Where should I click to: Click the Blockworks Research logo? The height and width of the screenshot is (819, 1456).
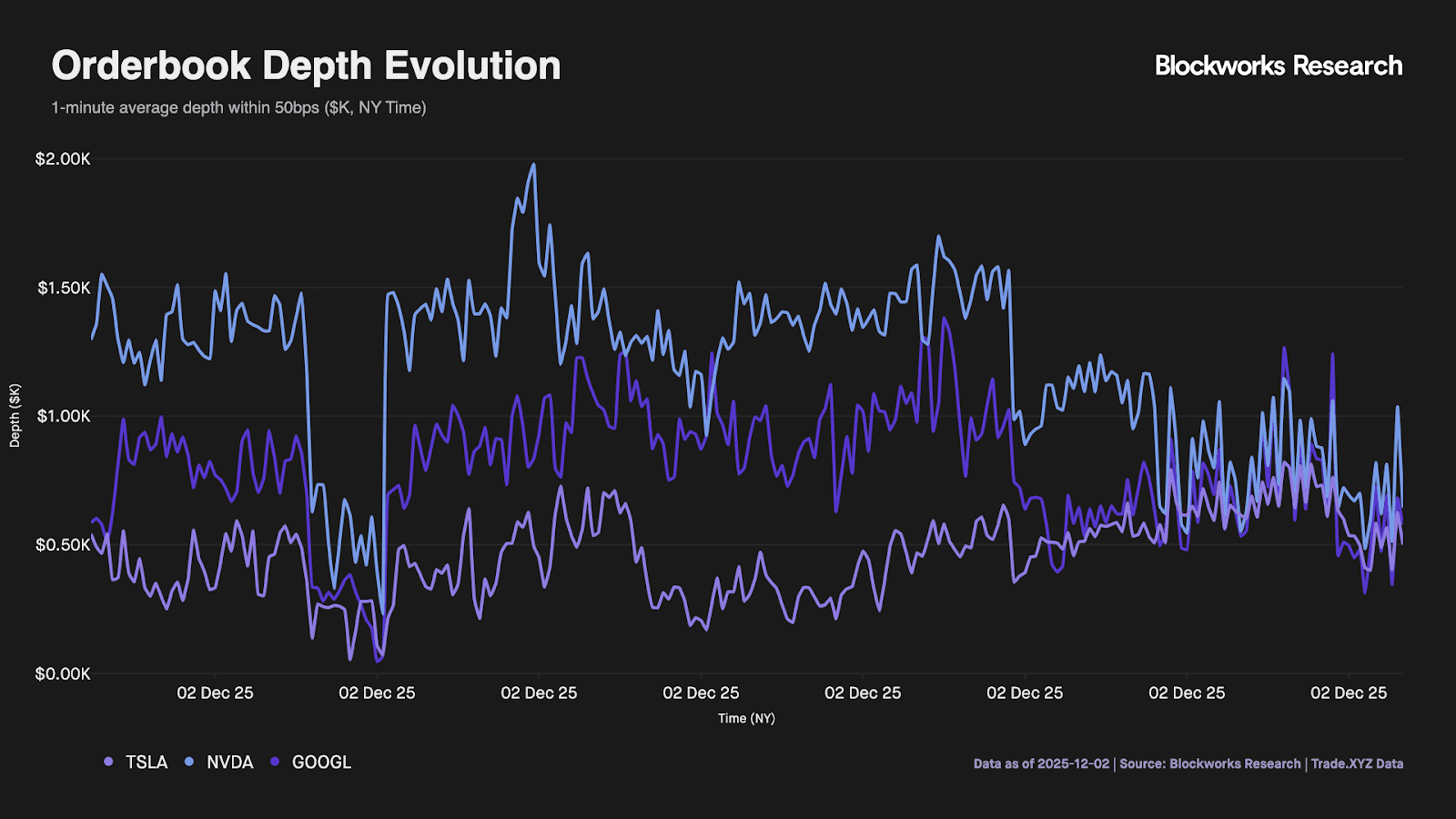[x=1278, y=66]
